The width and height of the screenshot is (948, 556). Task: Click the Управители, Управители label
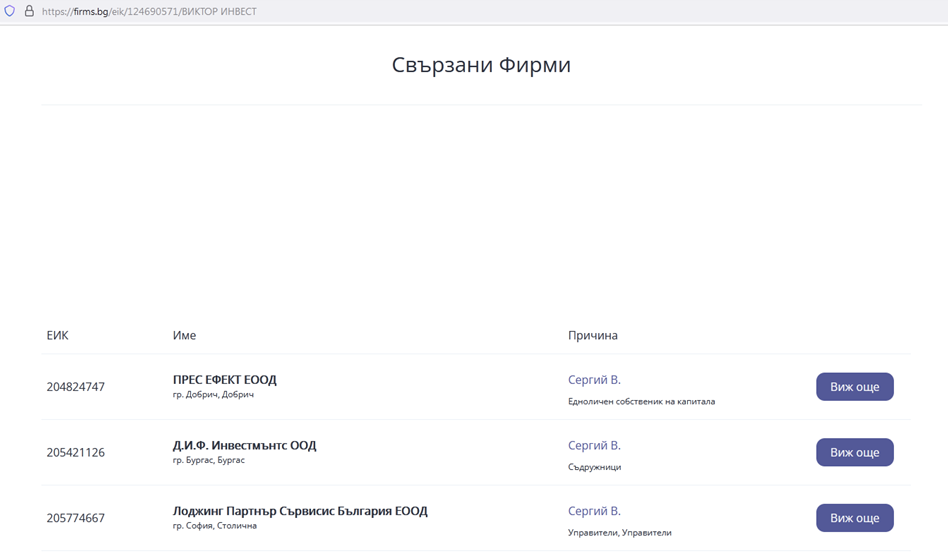click(x=620, y=532)
